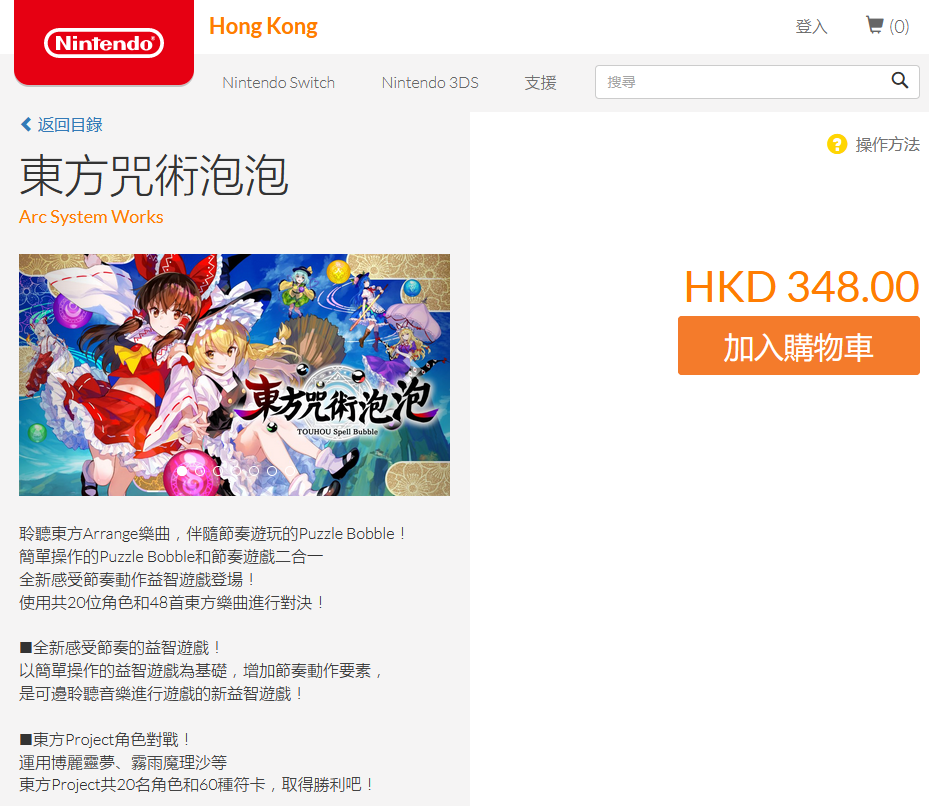Image resolution: width=929 pixels, height=806 pixels.
Task: Click the Nintendo logo
Action: click(104, 43)
